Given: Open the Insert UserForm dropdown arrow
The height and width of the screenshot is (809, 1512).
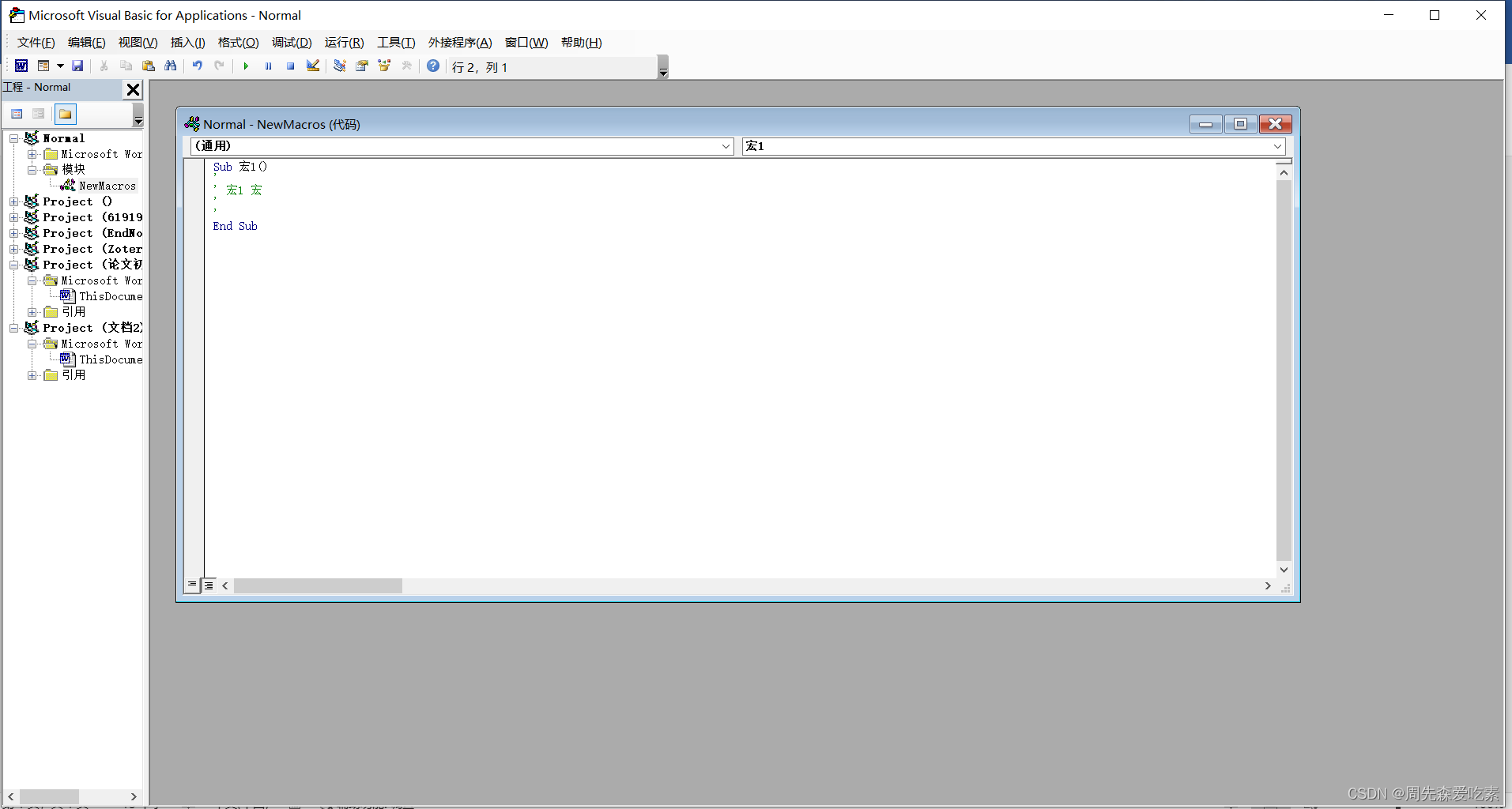Looking at the screenshot, I should pyautogui.click(x=60, y=66).
